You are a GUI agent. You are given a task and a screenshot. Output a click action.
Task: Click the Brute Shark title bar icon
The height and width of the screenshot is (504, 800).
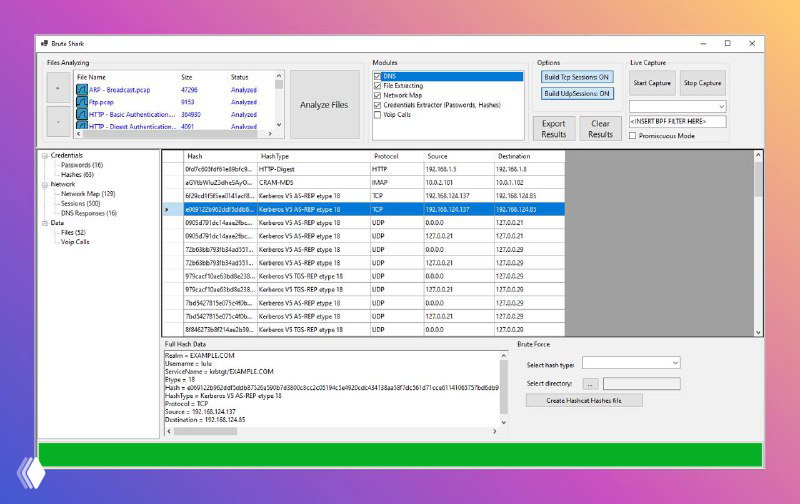tap(41, 43)
